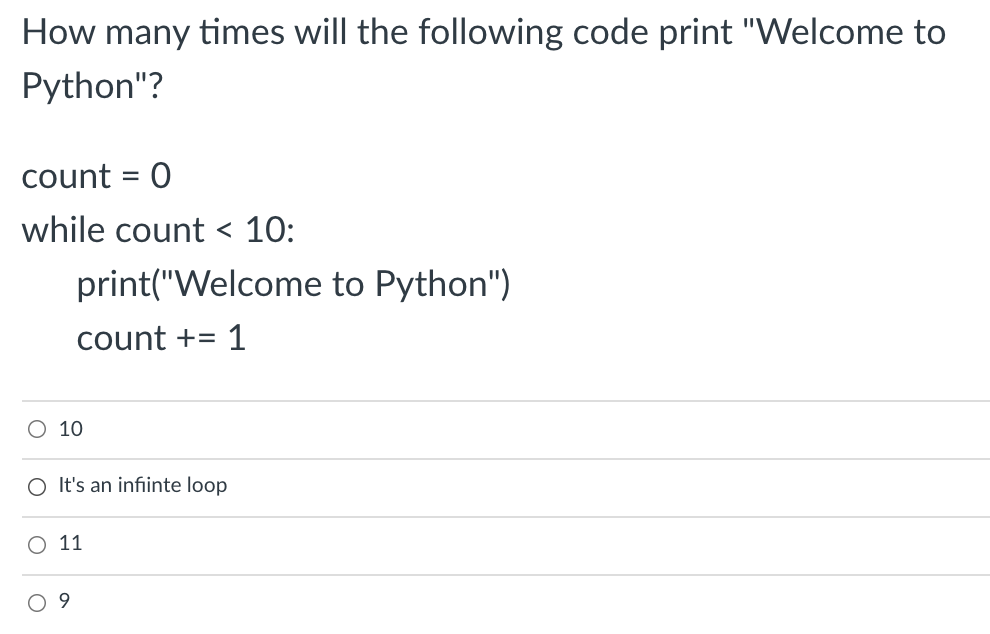Pick the radio button for answer 11
The height and width of the screenshot is (634, 990).
tap(37, 545)
